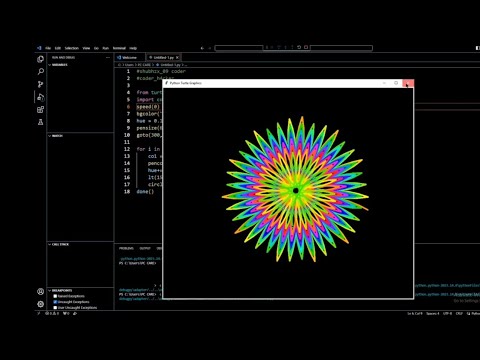
Task: Open the File menu
Action: [48, 48]
